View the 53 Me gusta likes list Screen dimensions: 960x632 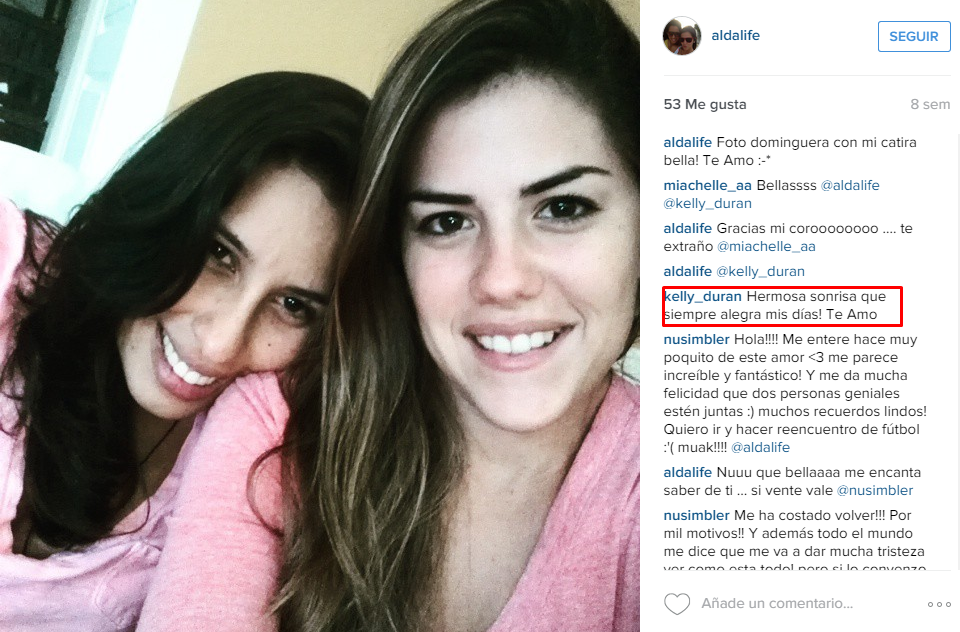pyautogui.click(x=705, y=104)
